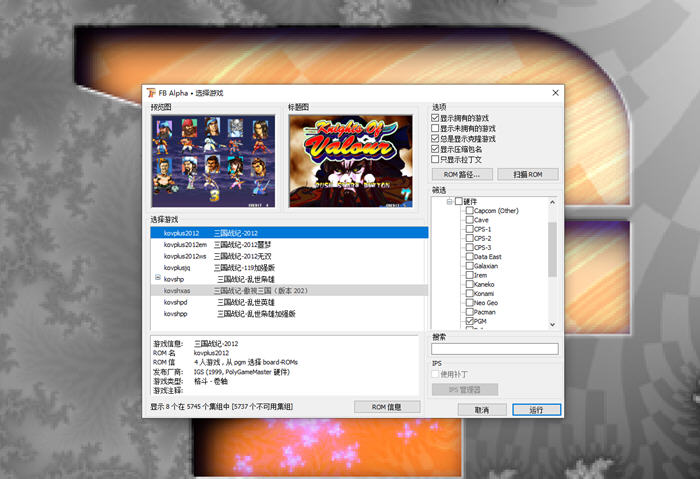Check the CPS-3 hardware filter

tap(469, 247)
